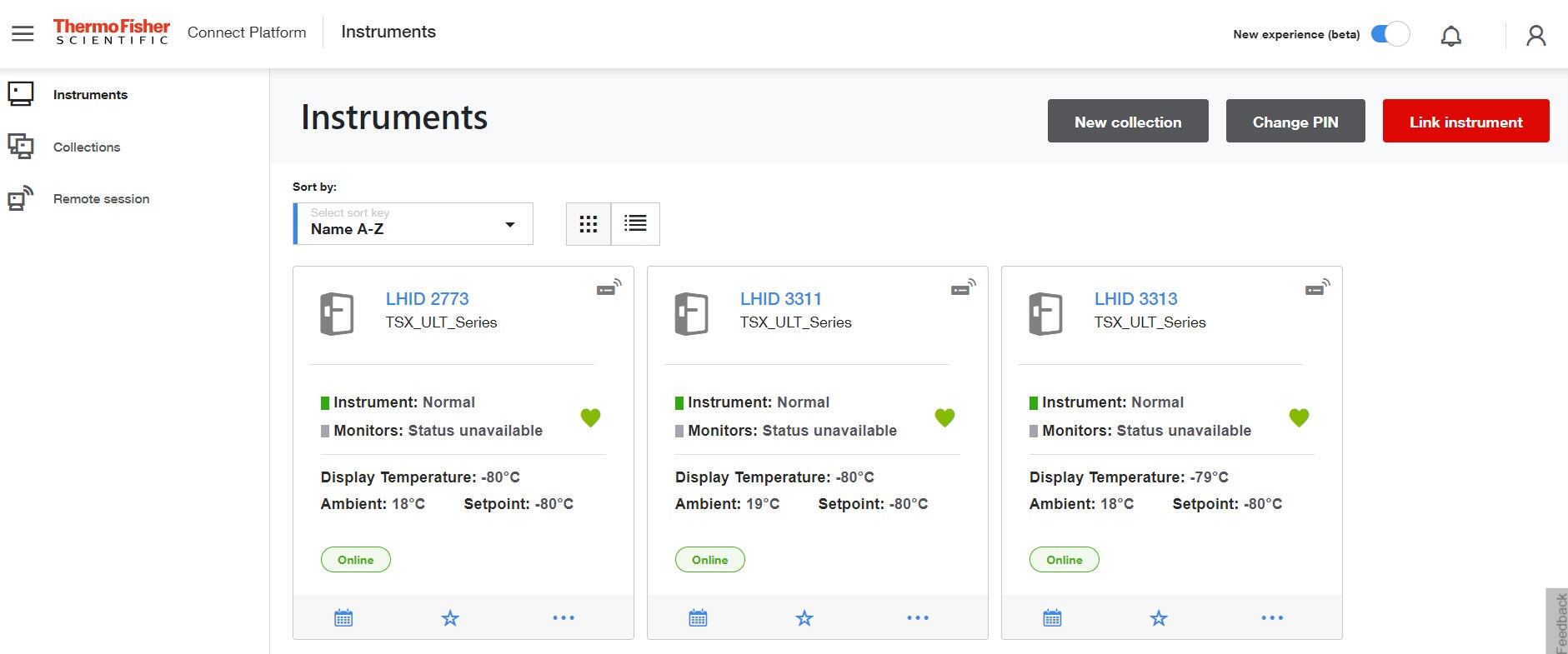Click the connectivity icon on LHID 2773 card
1568x654 pixels.
(x=609, y=287)
